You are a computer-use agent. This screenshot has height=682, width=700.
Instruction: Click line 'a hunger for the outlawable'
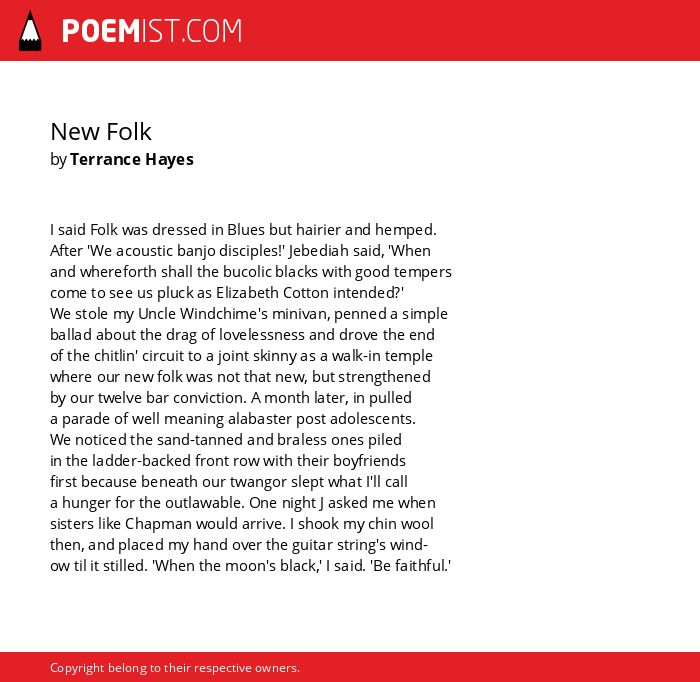tap(243, 503)
